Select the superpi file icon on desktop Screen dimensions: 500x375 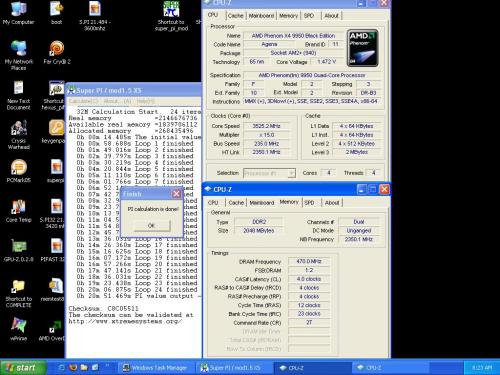(56, 171)
